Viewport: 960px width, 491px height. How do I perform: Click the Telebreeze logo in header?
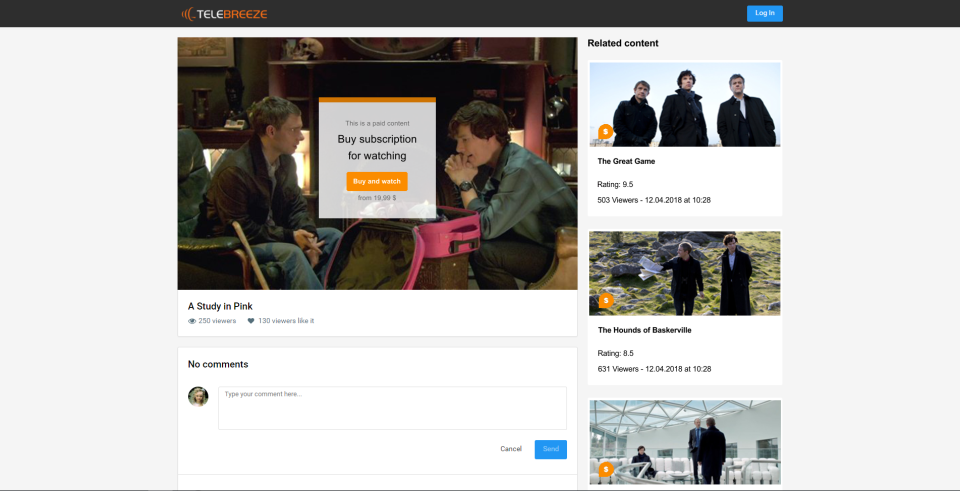[x=224, y=13]
